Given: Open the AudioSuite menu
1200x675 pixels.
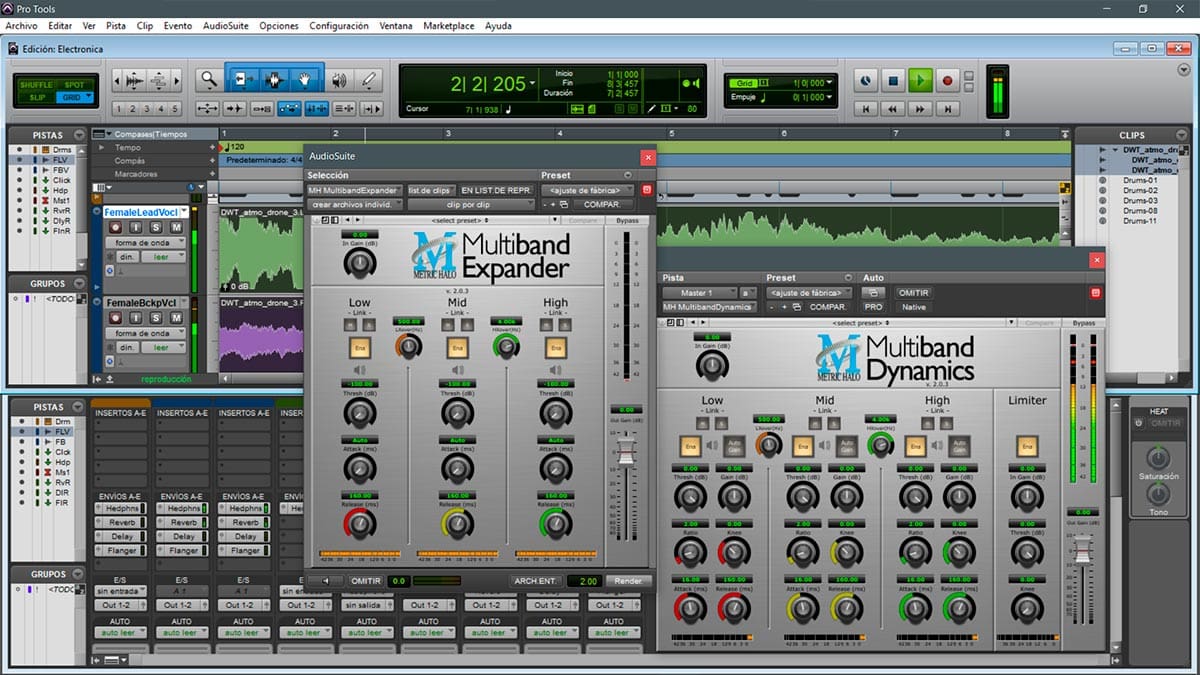Looking at the screenshot, I should [226, 25].
